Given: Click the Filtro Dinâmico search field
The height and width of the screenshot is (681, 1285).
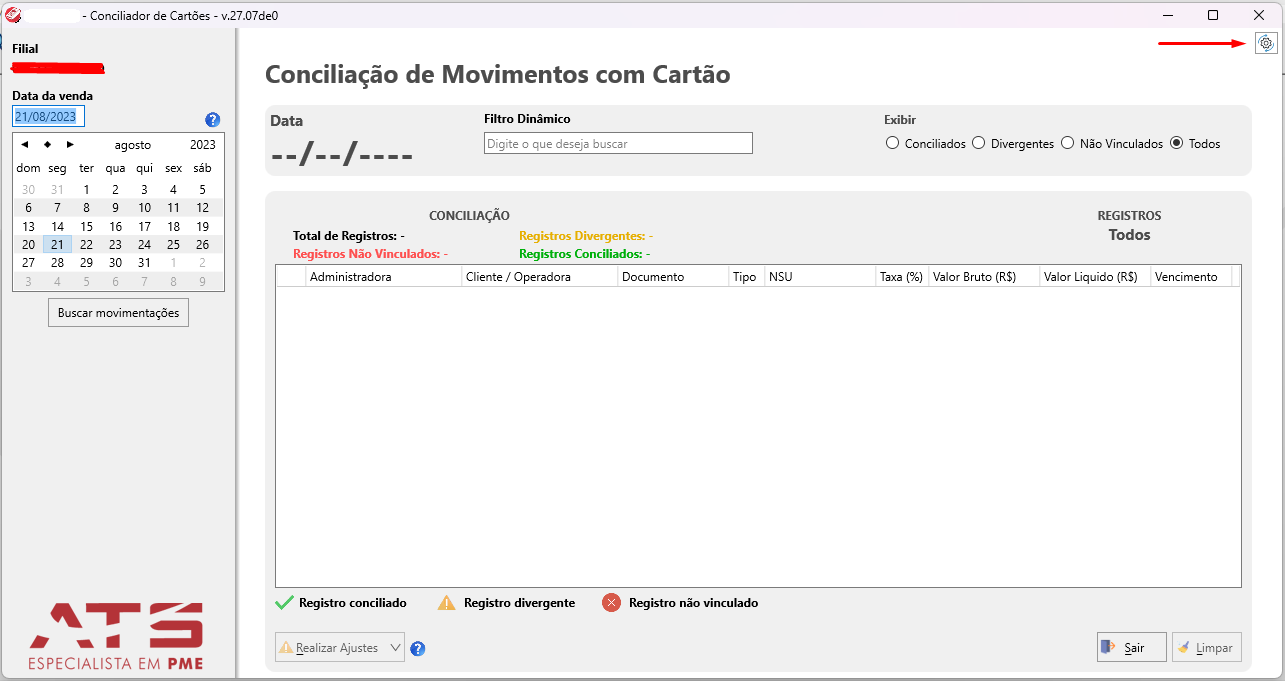Looking at the screenshot, I should 618,144.
